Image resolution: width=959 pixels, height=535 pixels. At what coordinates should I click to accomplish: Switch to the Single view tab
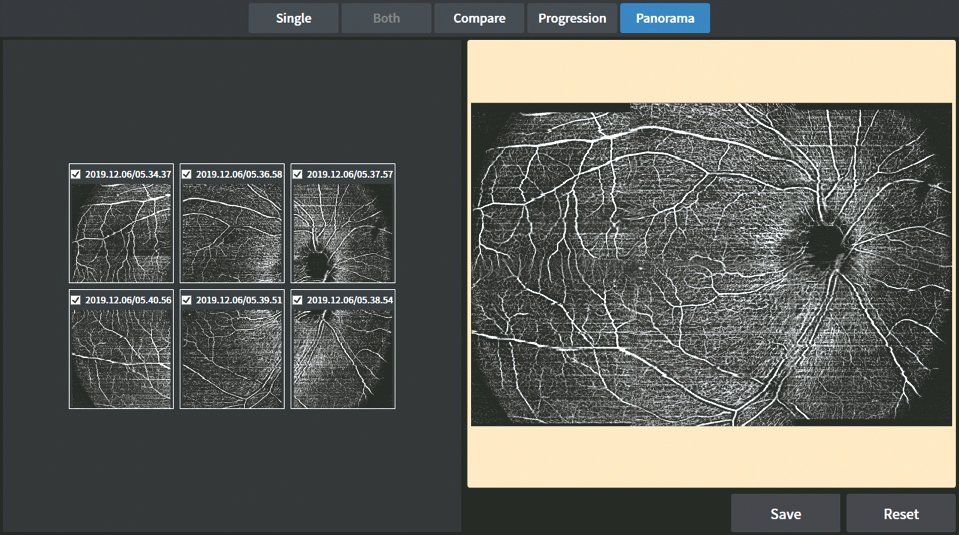tap(293, 18)
